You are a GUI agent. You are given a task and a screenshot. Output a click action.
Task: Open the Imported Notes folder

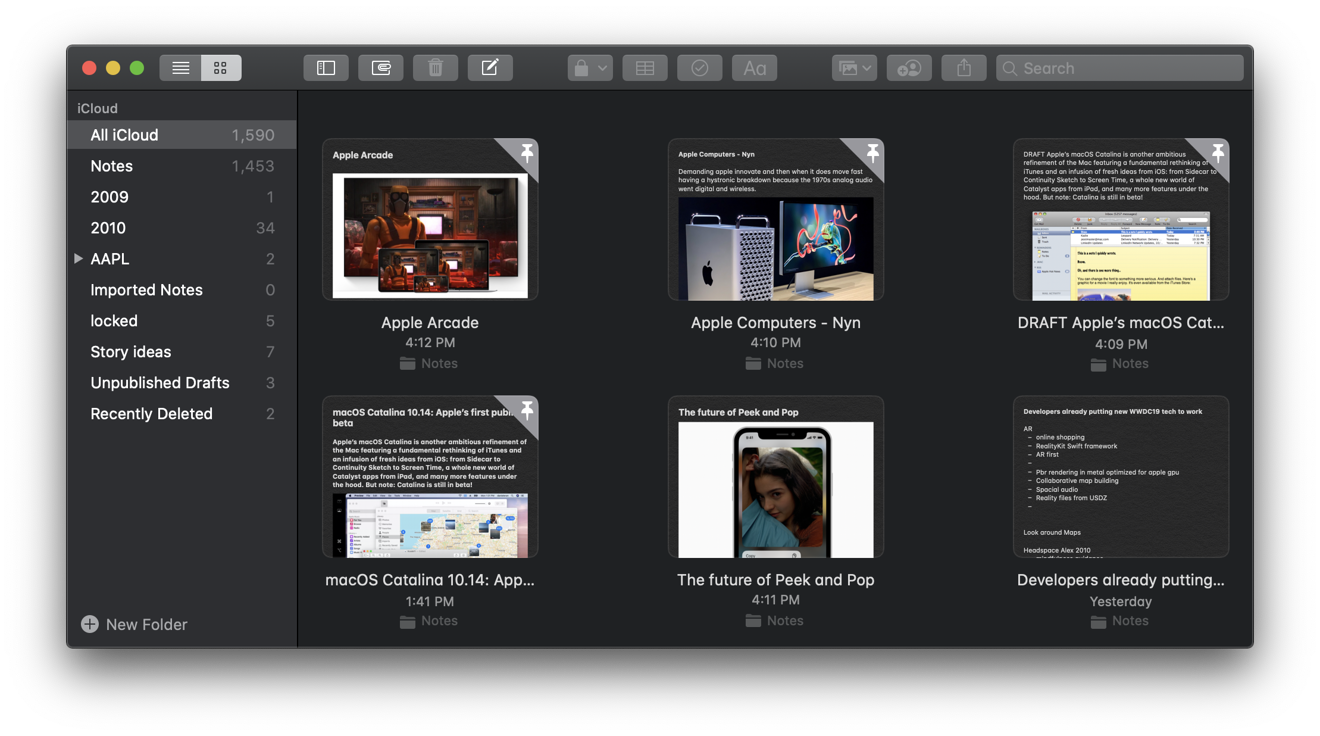(x=182, y=290)
